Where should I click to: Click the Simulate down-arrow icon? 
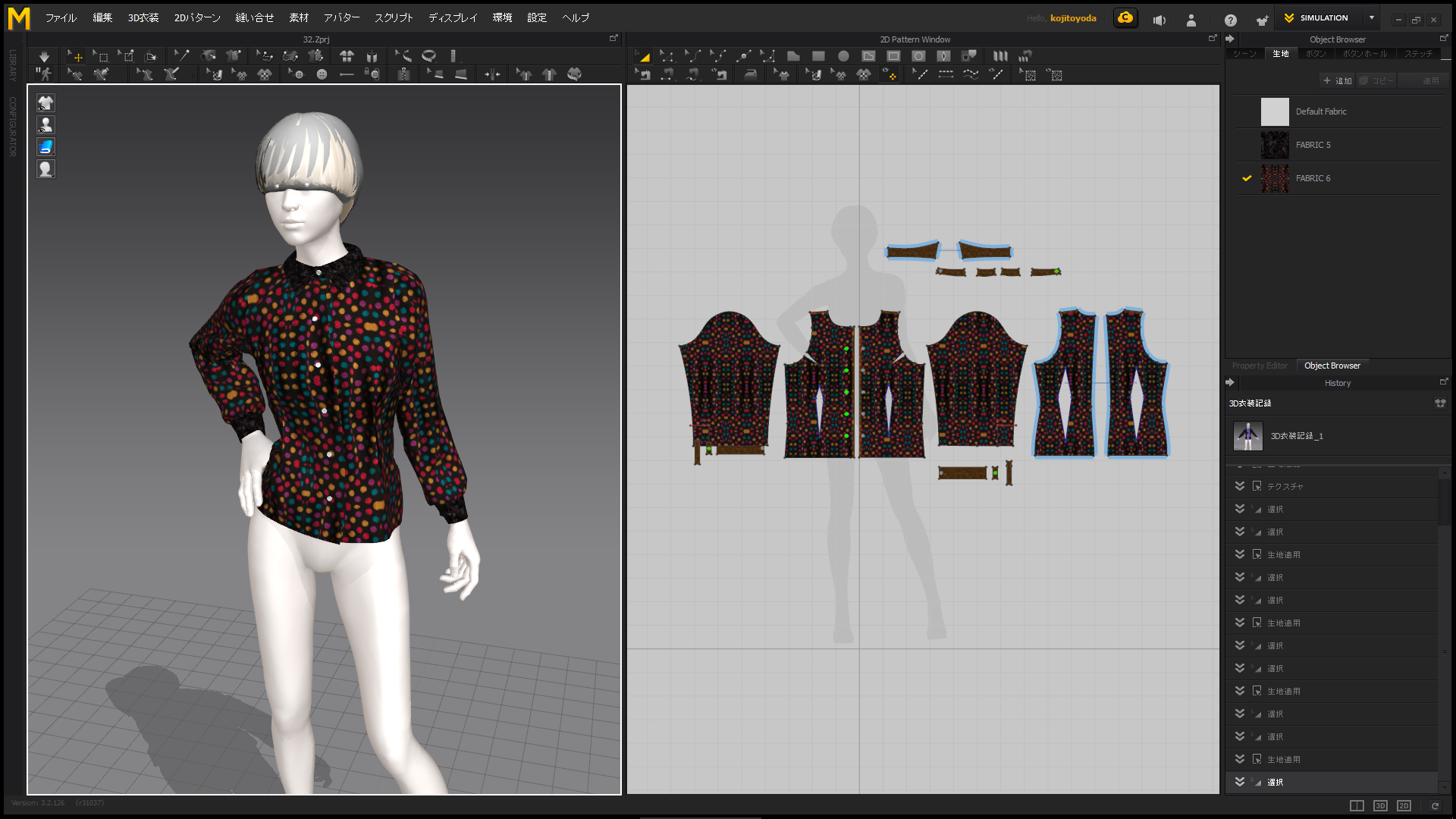point(44,56)
